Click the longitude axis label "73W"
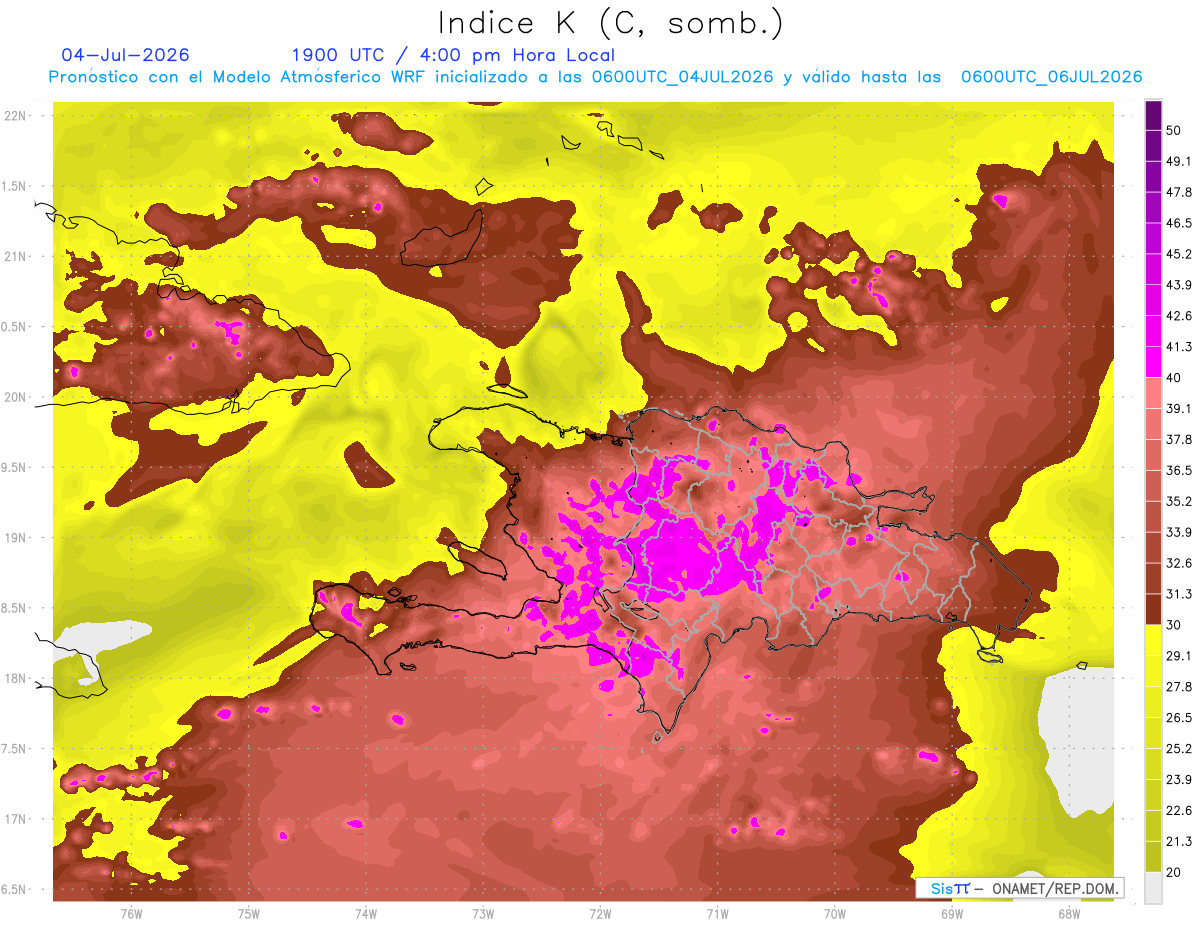 point(483,913)
